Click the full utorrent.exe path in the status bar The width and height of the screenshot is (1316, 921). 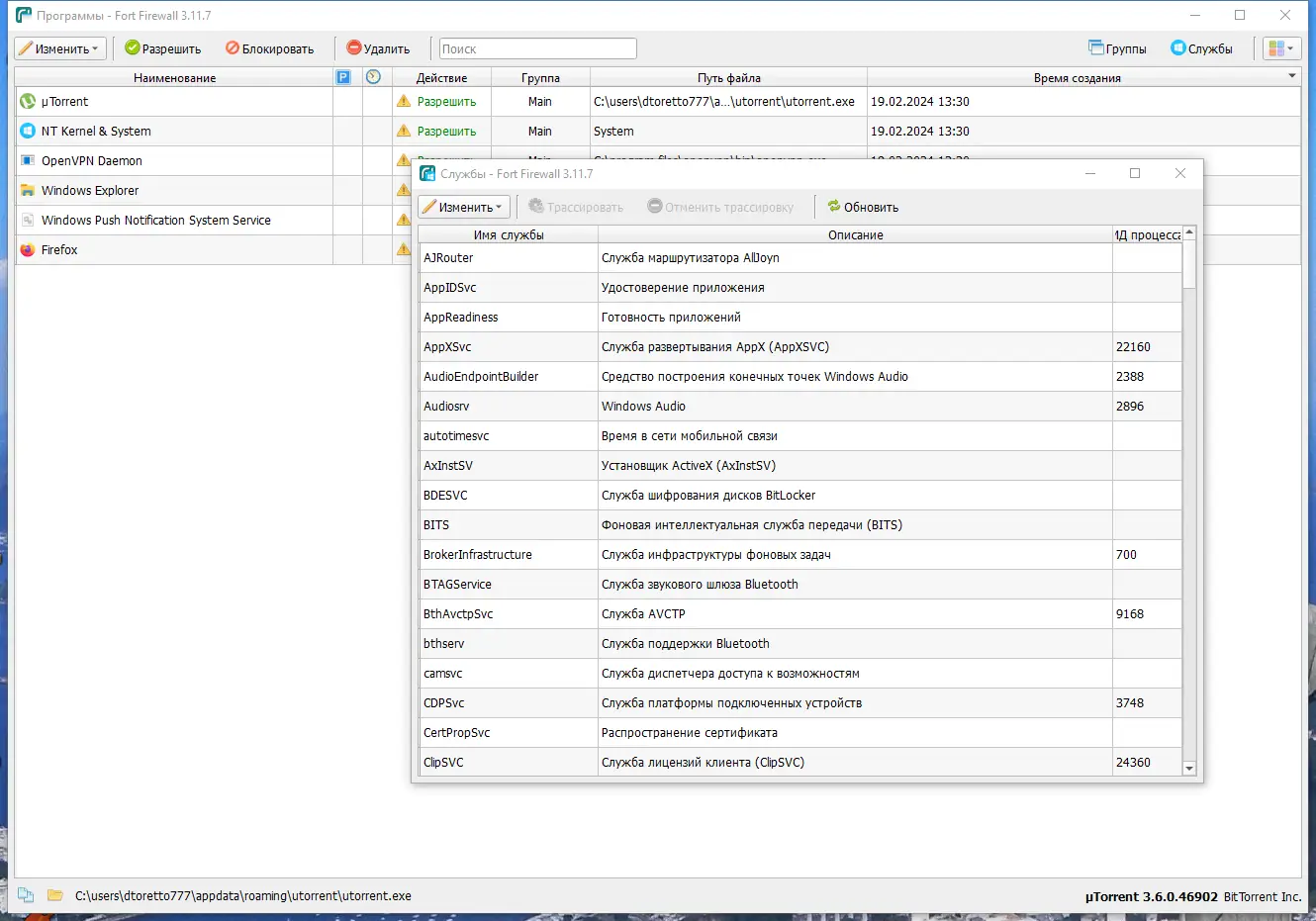[243, 896]
